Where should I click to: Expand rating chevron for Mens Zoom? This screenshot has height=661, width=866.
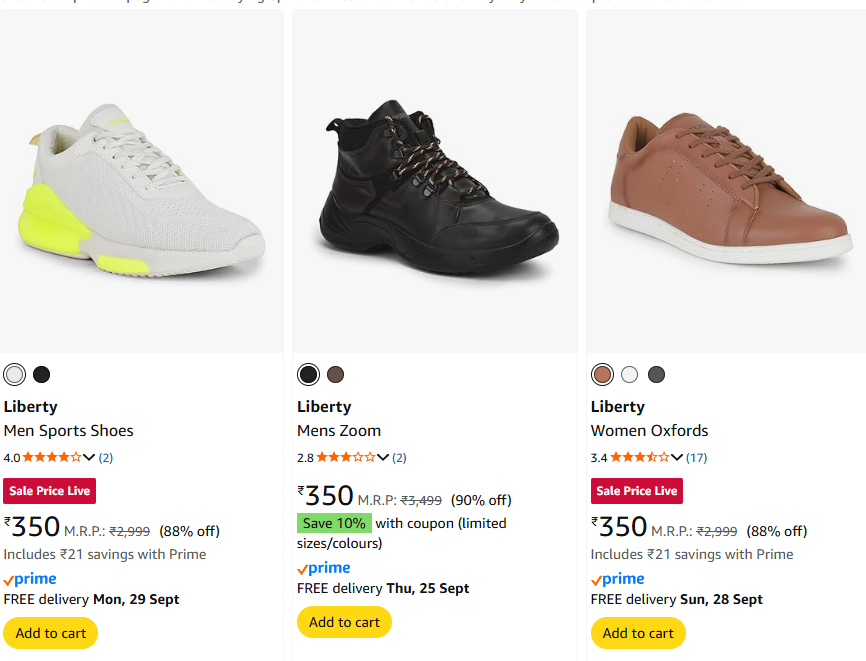383,458
